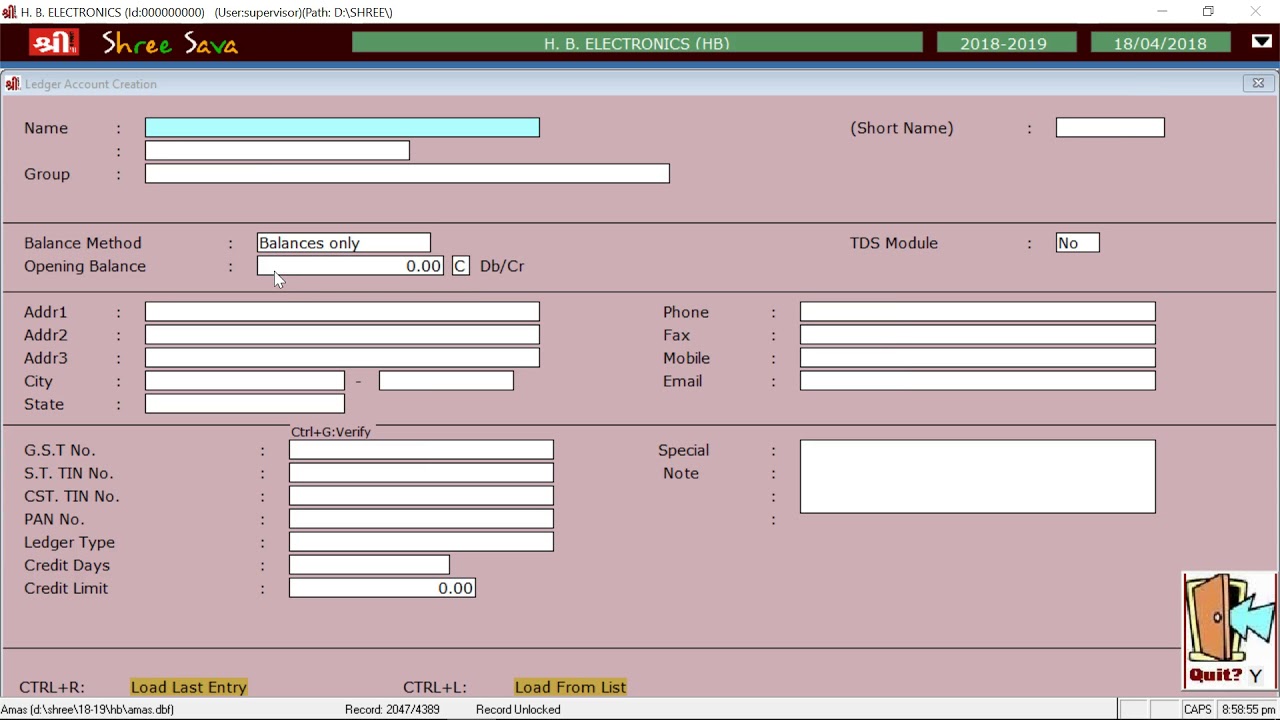Click the Addr2 input field
The height and width of the screenshot is (720, 1280).
point(342,335)
